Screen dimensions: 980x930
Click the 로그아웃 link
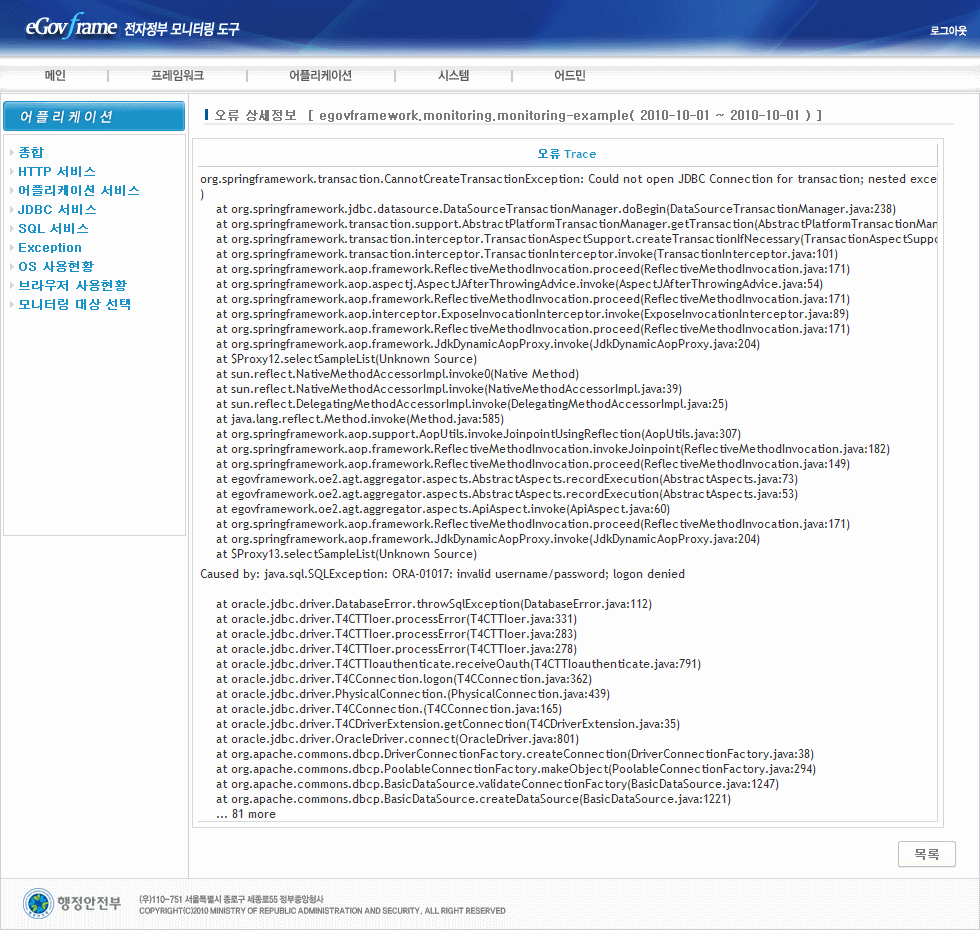point(948,31)
